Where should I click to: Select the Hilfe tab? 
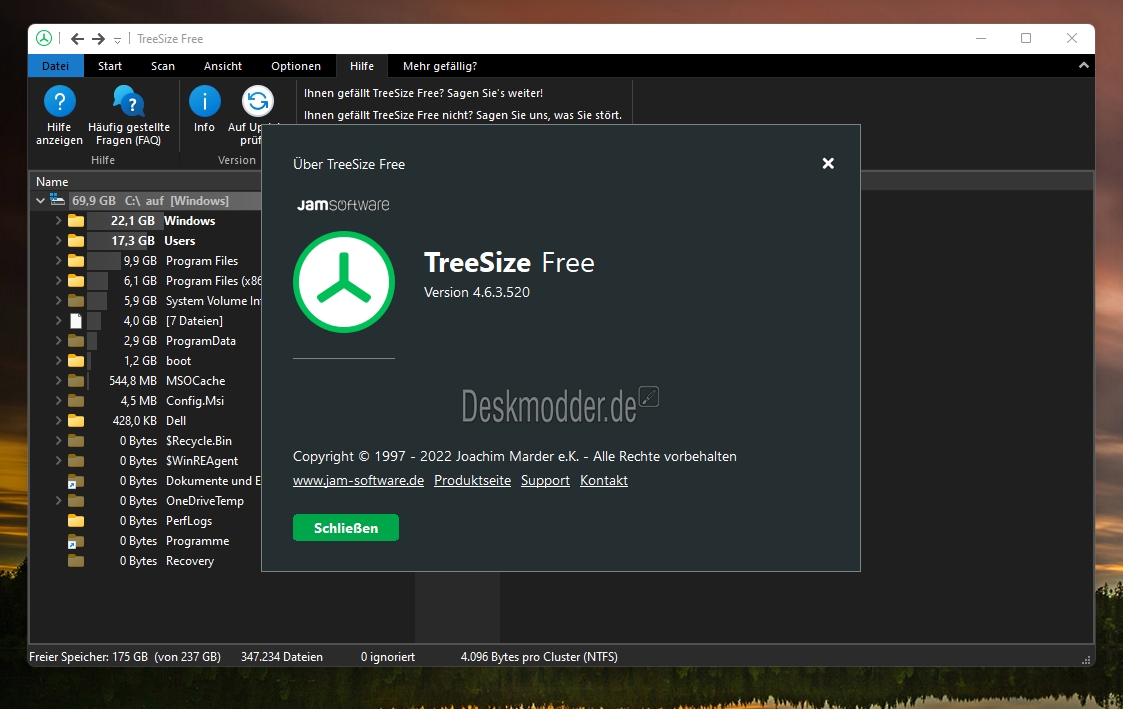(x=362, y=66)
